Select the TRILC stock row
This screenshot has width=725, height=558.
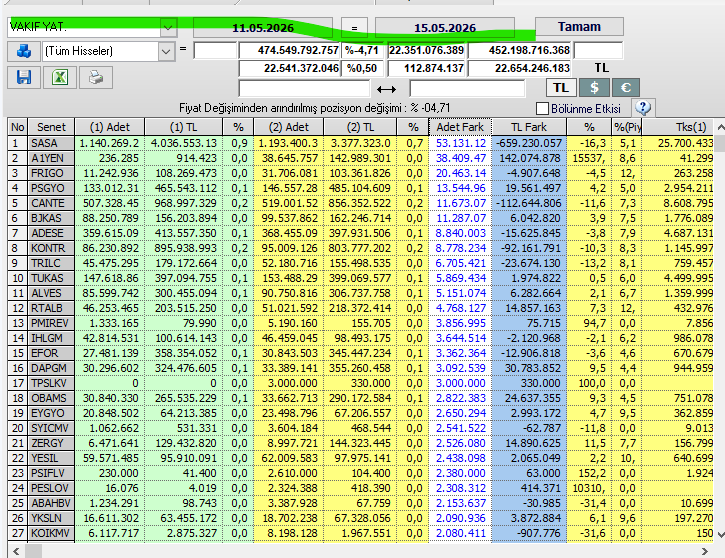coord(361,263)
